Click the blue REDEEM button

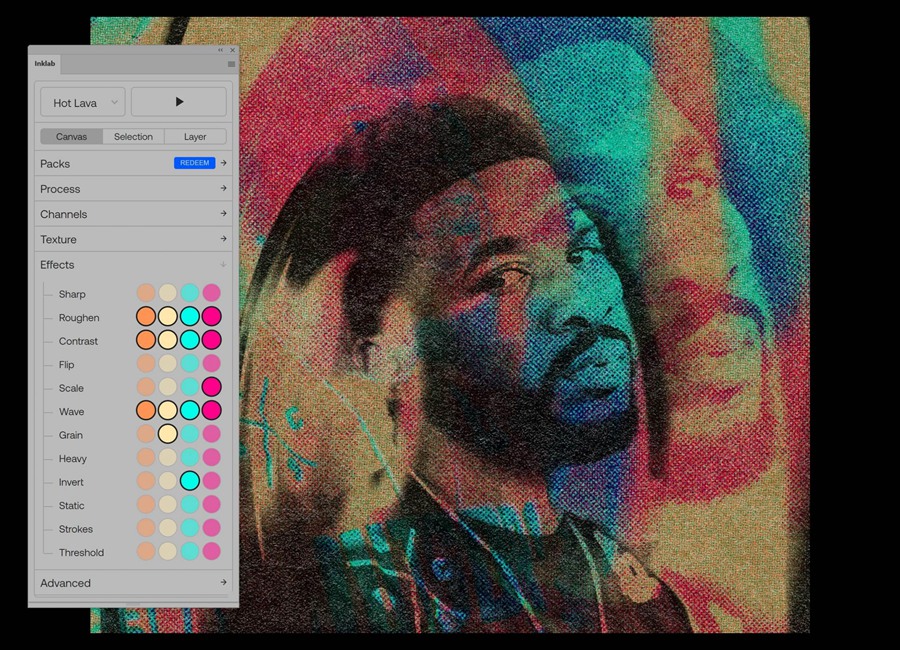[x=194, y=163]
